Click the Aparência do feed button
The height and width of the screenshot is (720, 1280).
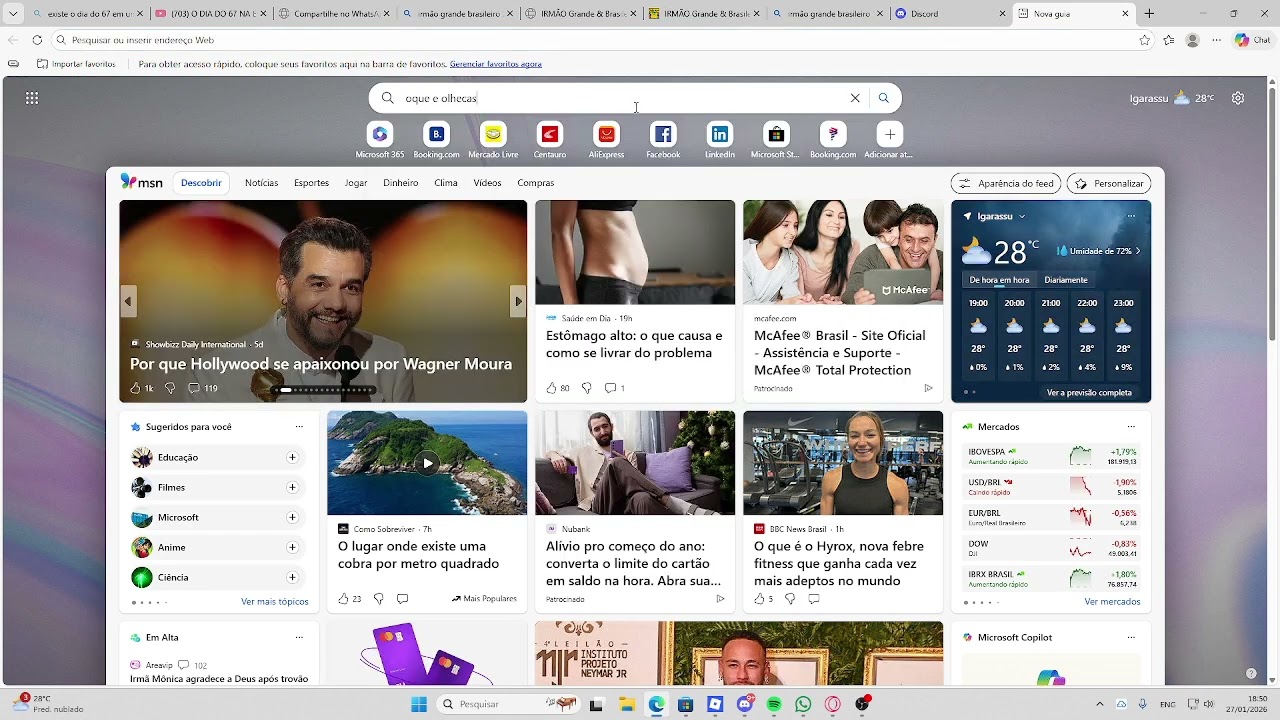[x=1006, y=184]
